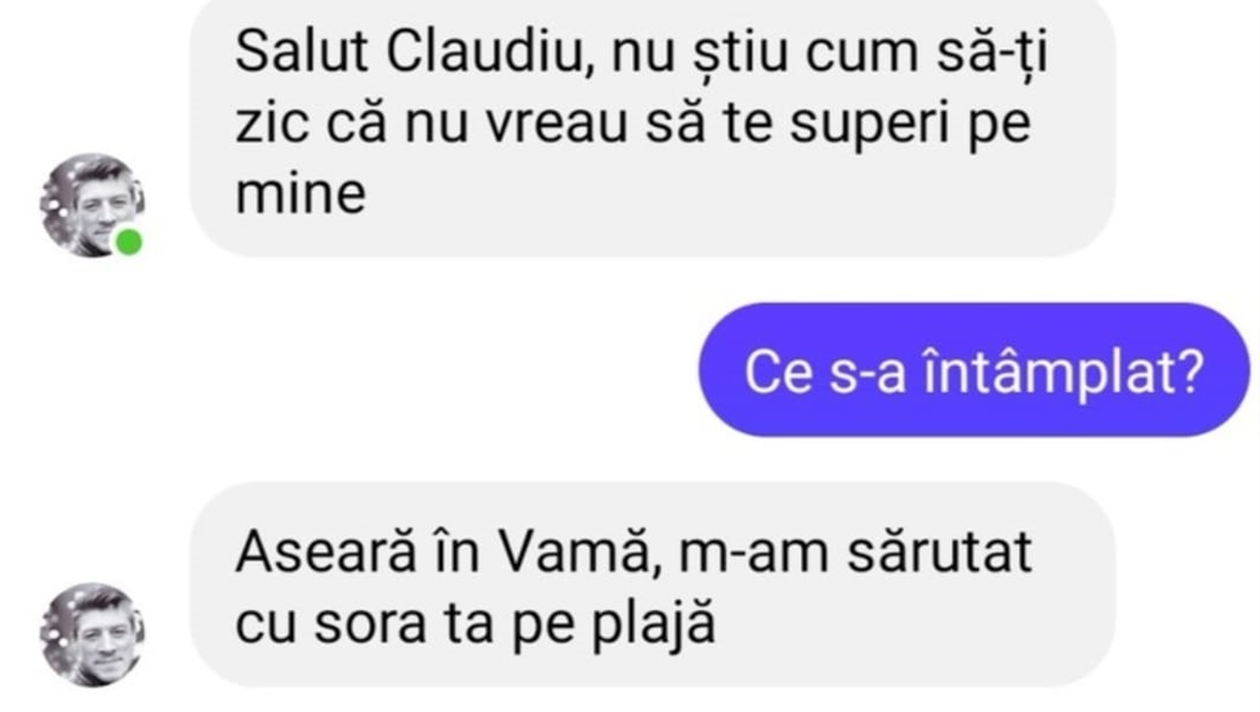Select the purple "Ce s-a întâmplat?" bubble

click(974, 370)
